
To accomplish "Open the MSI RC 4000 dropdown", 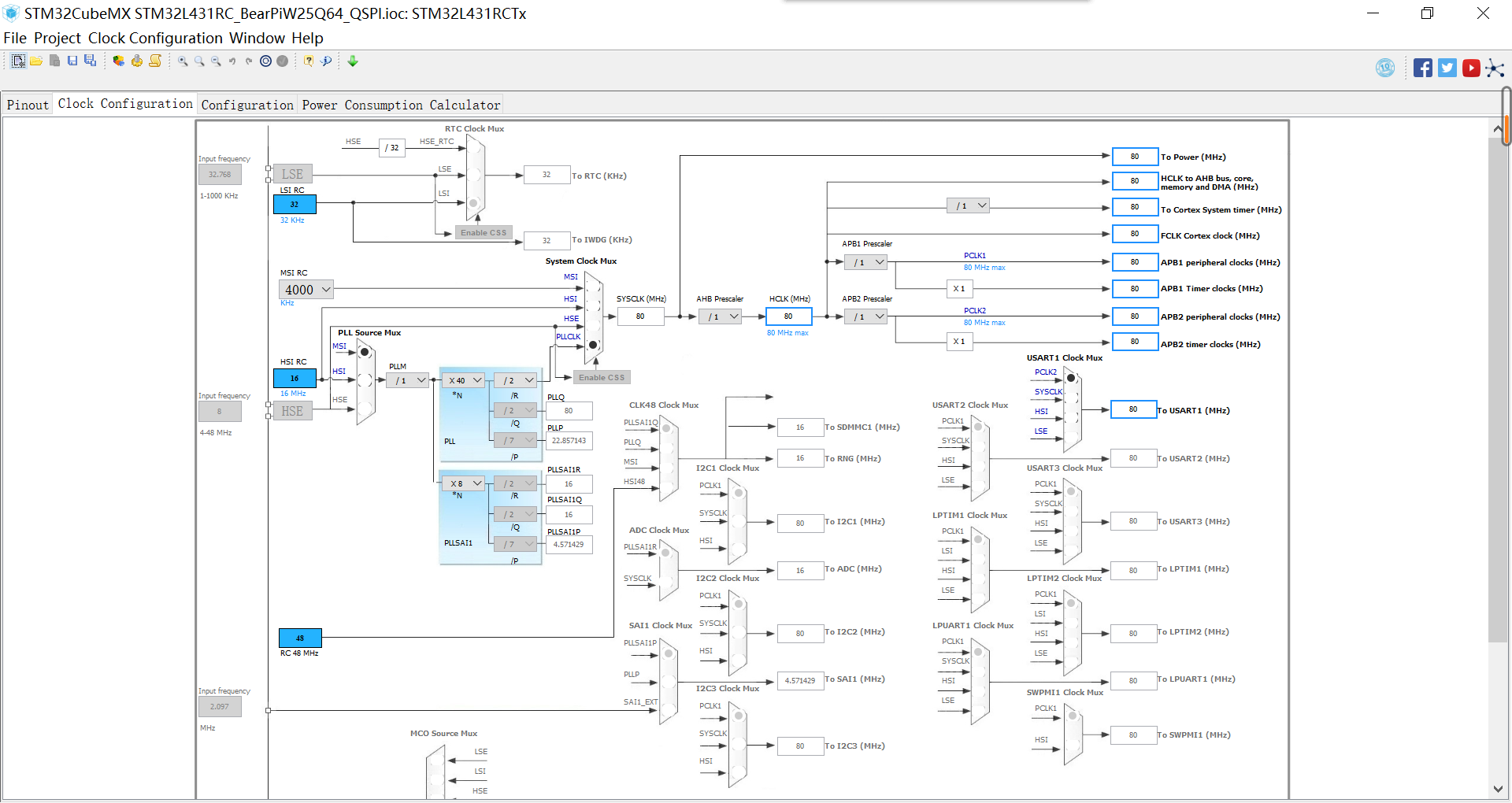I will point(306,290).
